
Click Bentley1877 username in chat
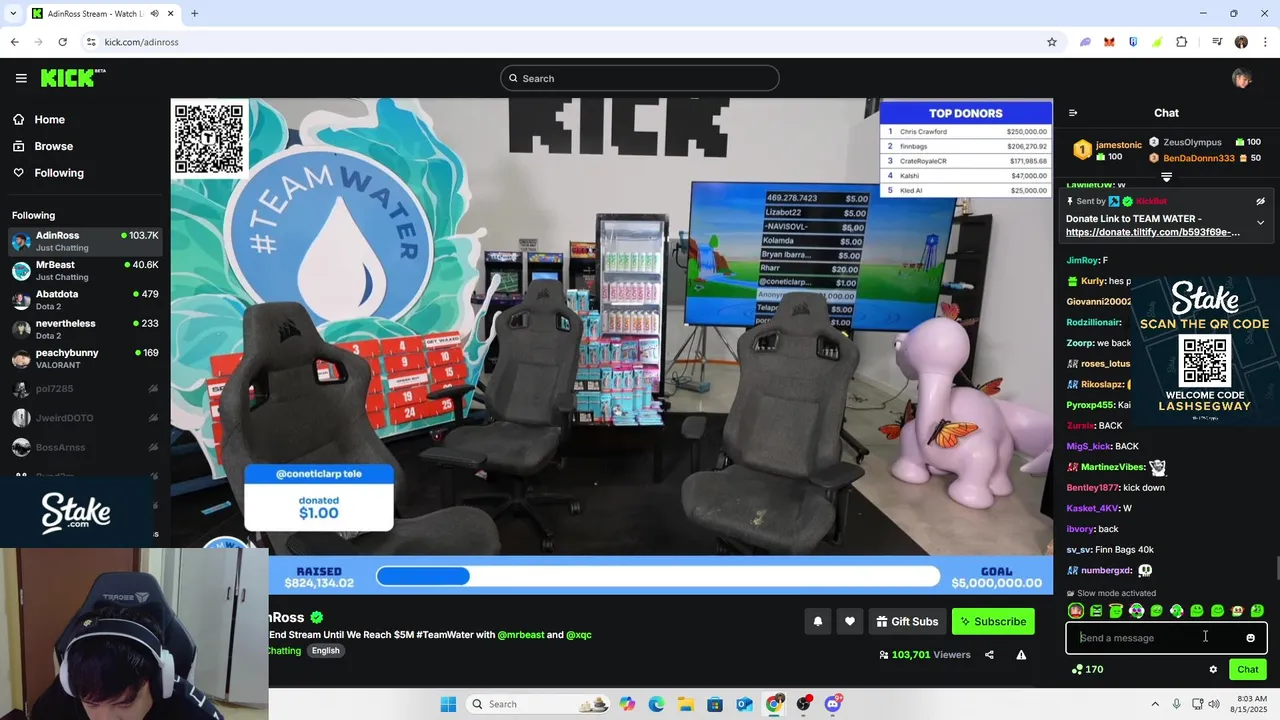(x=1092, y=488)
